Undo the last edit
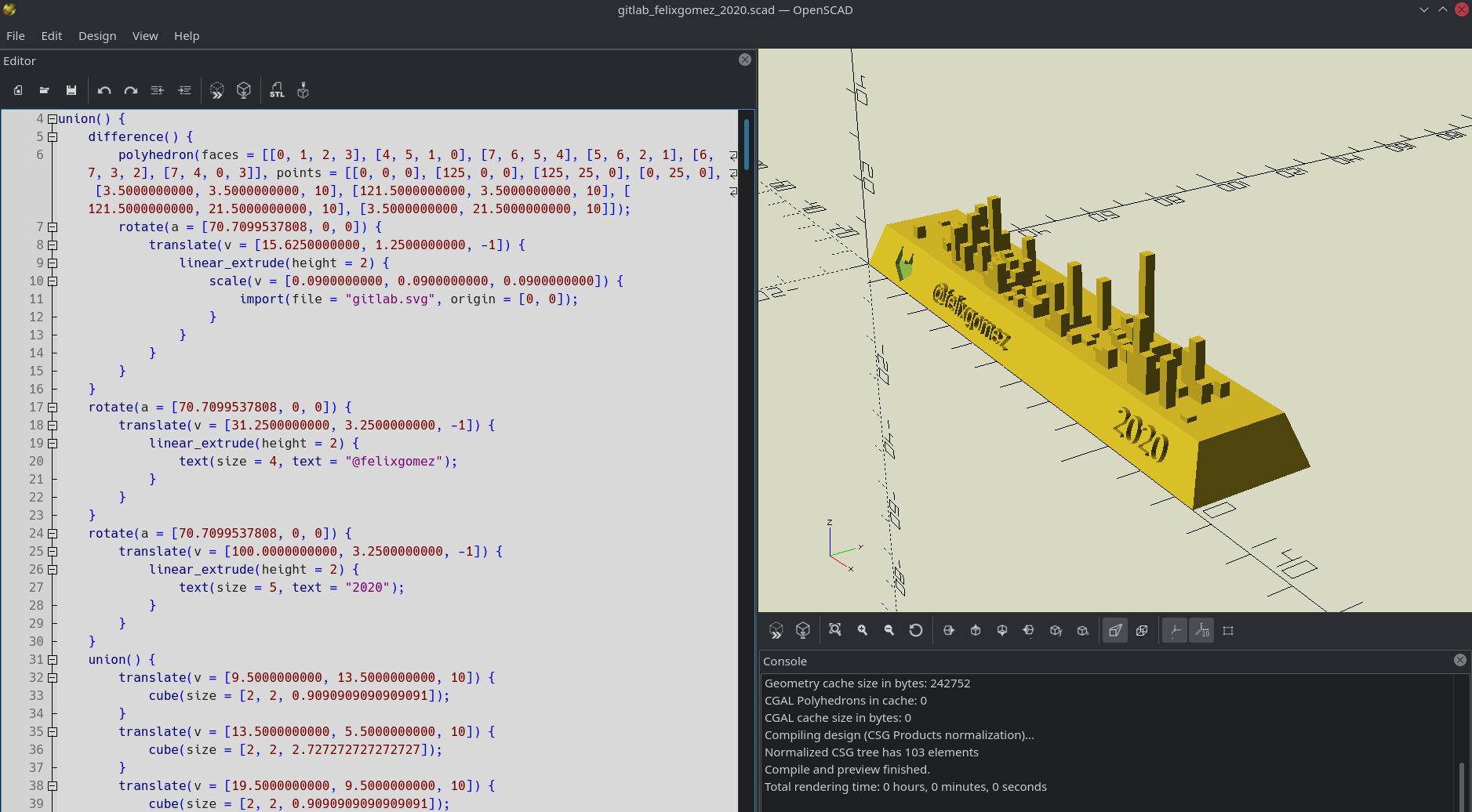This screenshot has width=1472, height=812. pos(104,90)
